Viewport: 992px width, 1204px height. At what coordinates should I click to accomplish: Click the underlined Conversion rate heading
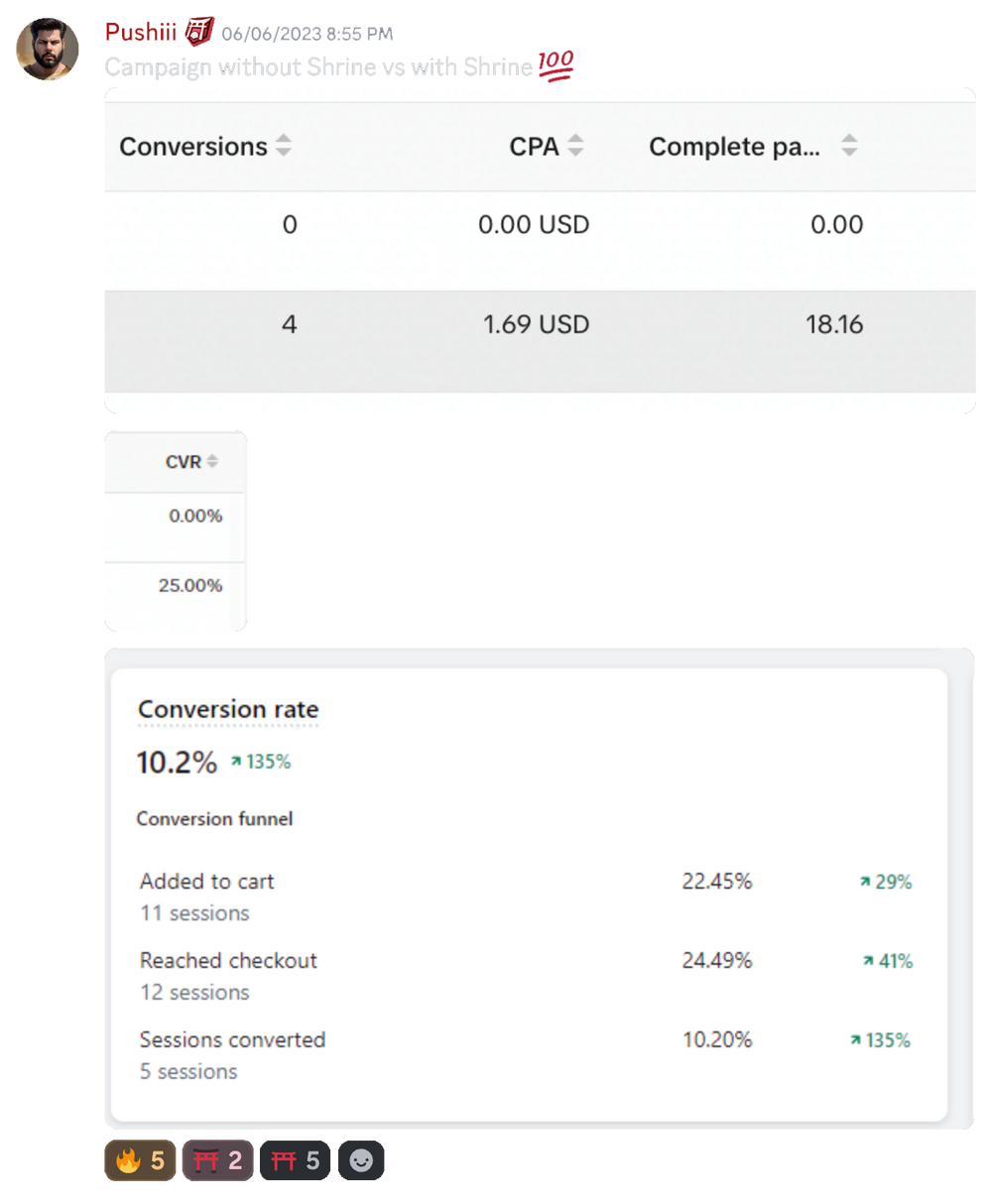coord(228,710)
